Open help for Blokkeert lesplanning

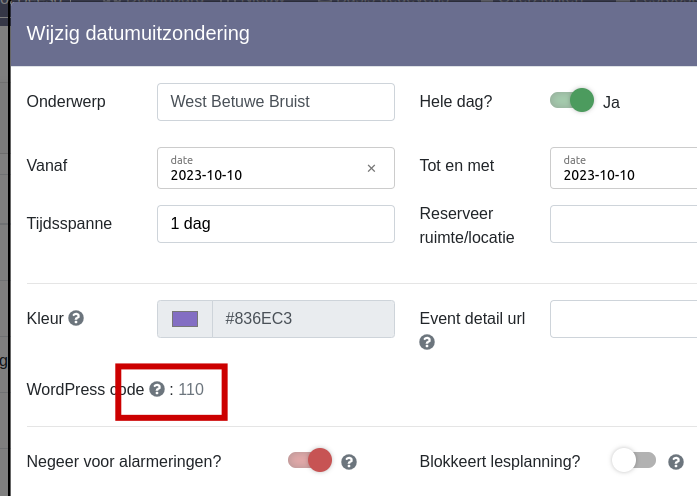tap(676, 462)
